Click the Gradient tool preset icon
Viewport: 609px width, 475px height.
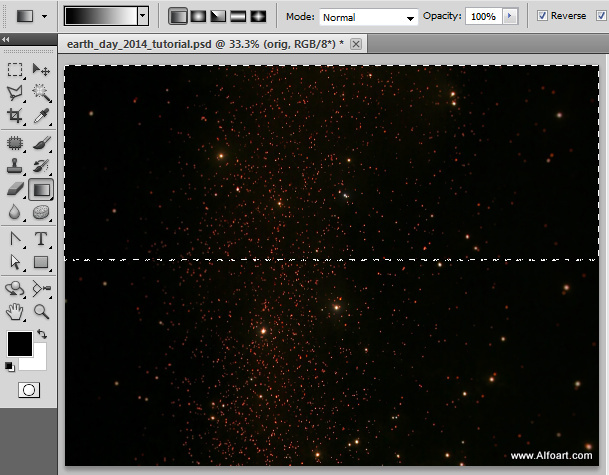click(x=25, y=16)
